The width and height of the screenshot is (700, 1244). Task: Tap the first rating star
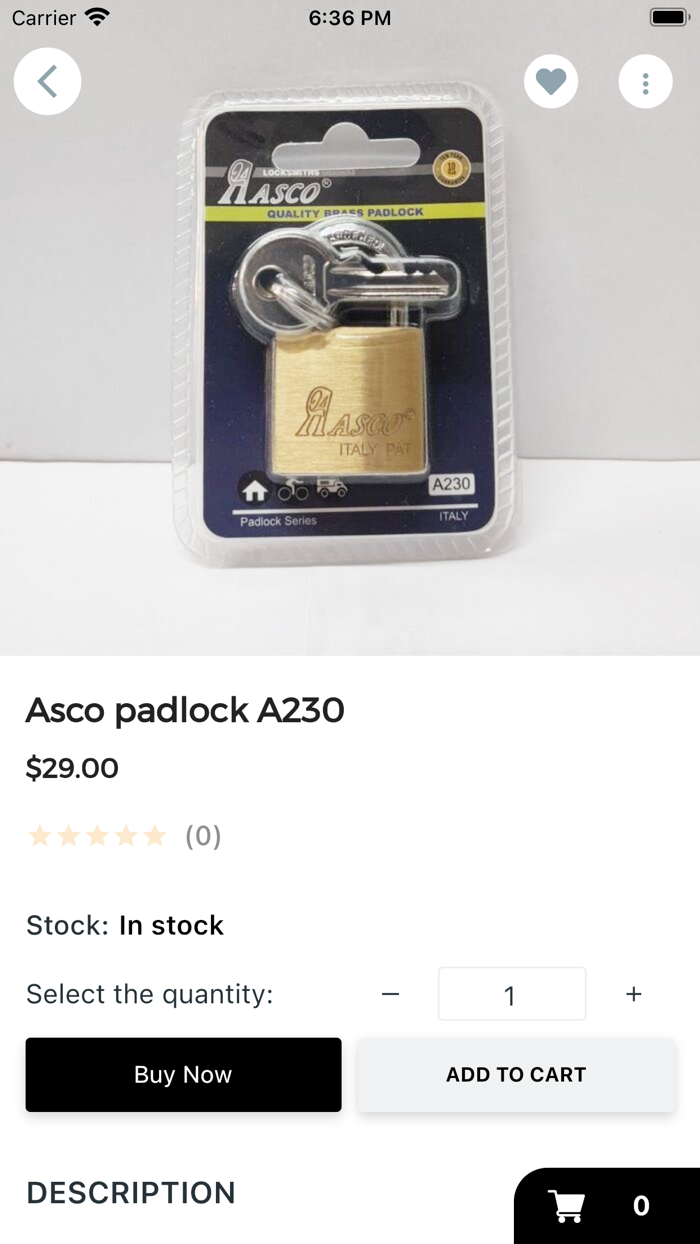click(x=39, y=835)
